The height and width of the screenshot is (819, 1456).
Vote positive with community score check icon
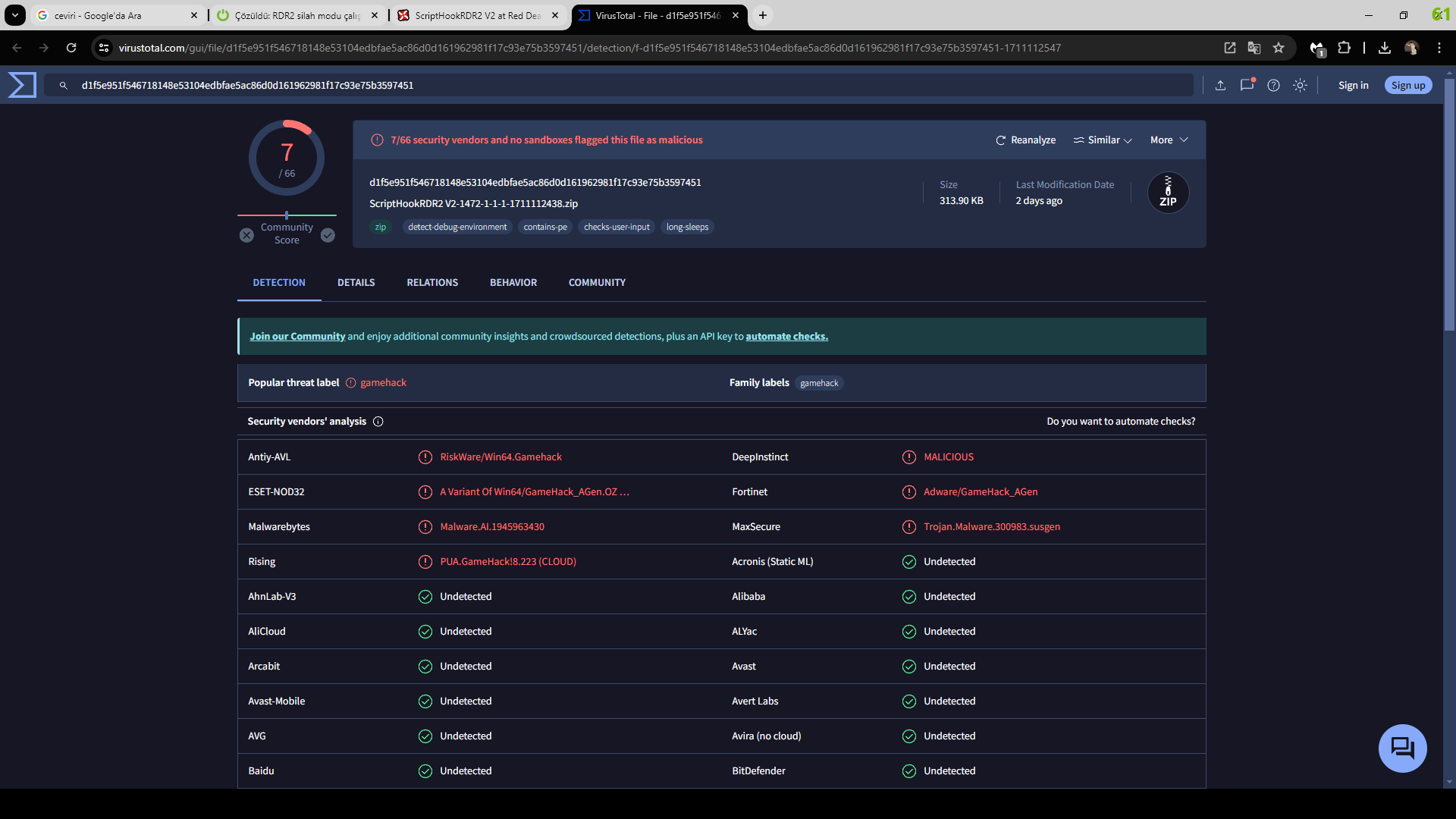click(328, 235)
